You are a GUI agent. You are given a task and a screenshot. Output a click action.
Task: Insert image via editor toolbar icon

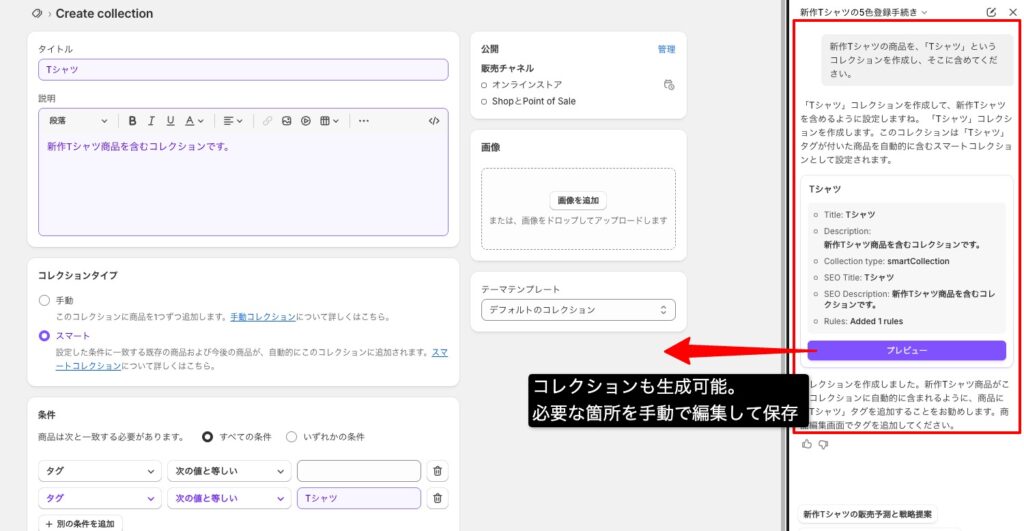(287, 121)
